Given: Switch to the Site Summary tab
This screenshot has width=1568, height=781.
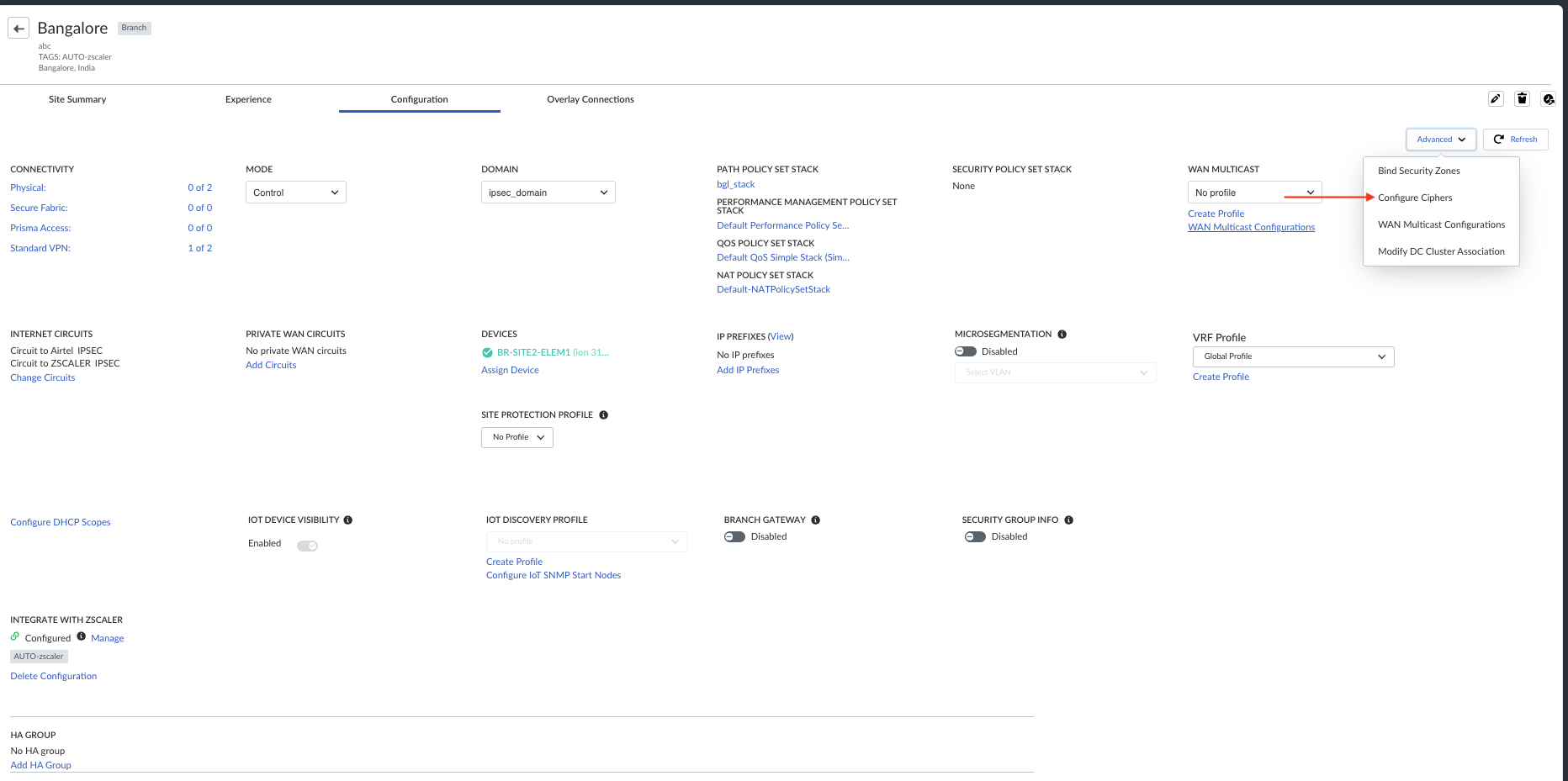Looking at the screenshot, I should [77, 99].
